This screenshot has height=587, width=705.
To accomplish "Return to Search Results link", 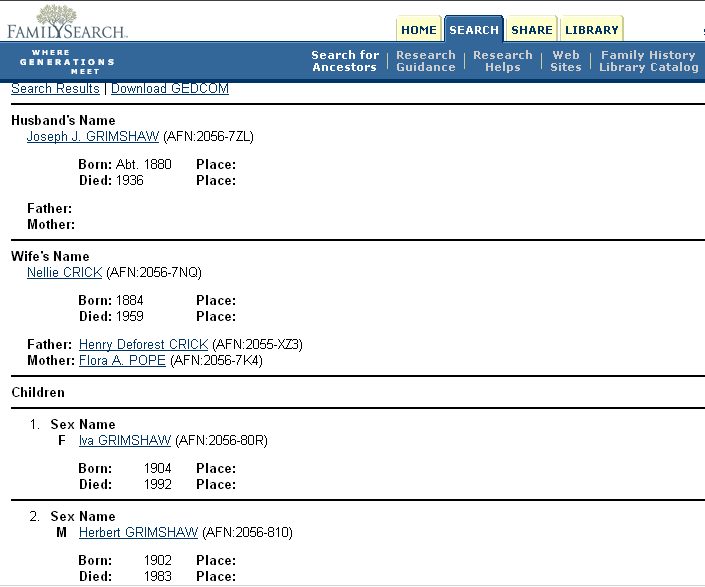I will point(55,89).
